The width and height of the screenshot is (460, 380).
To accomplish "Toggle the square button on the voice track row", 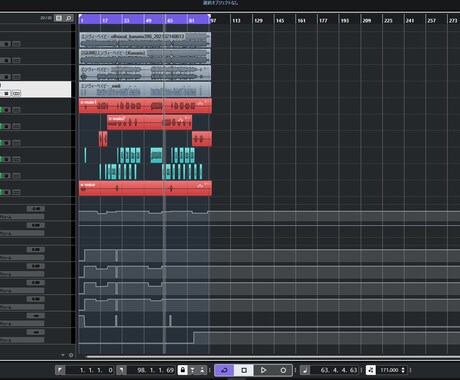I will coord(6,192).
